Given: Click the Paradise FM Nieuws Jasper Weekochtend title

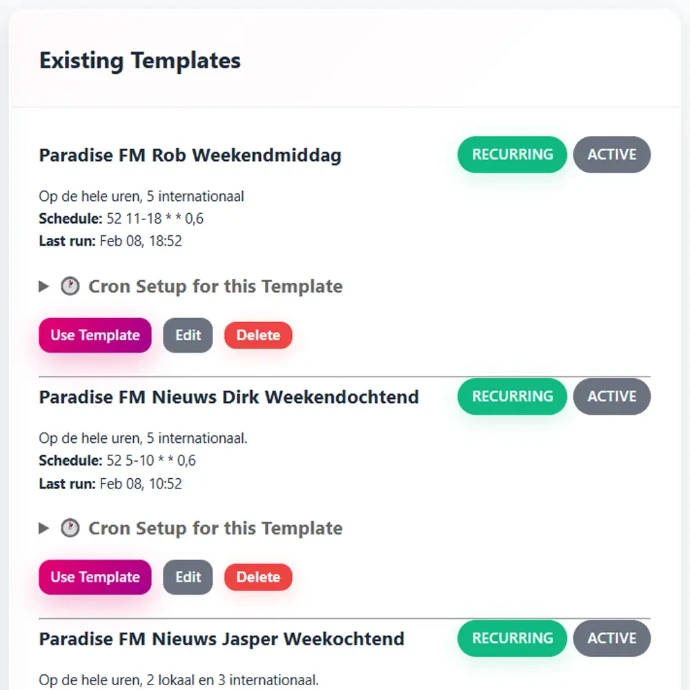Looking at the screenshot, I should point(222,639).
